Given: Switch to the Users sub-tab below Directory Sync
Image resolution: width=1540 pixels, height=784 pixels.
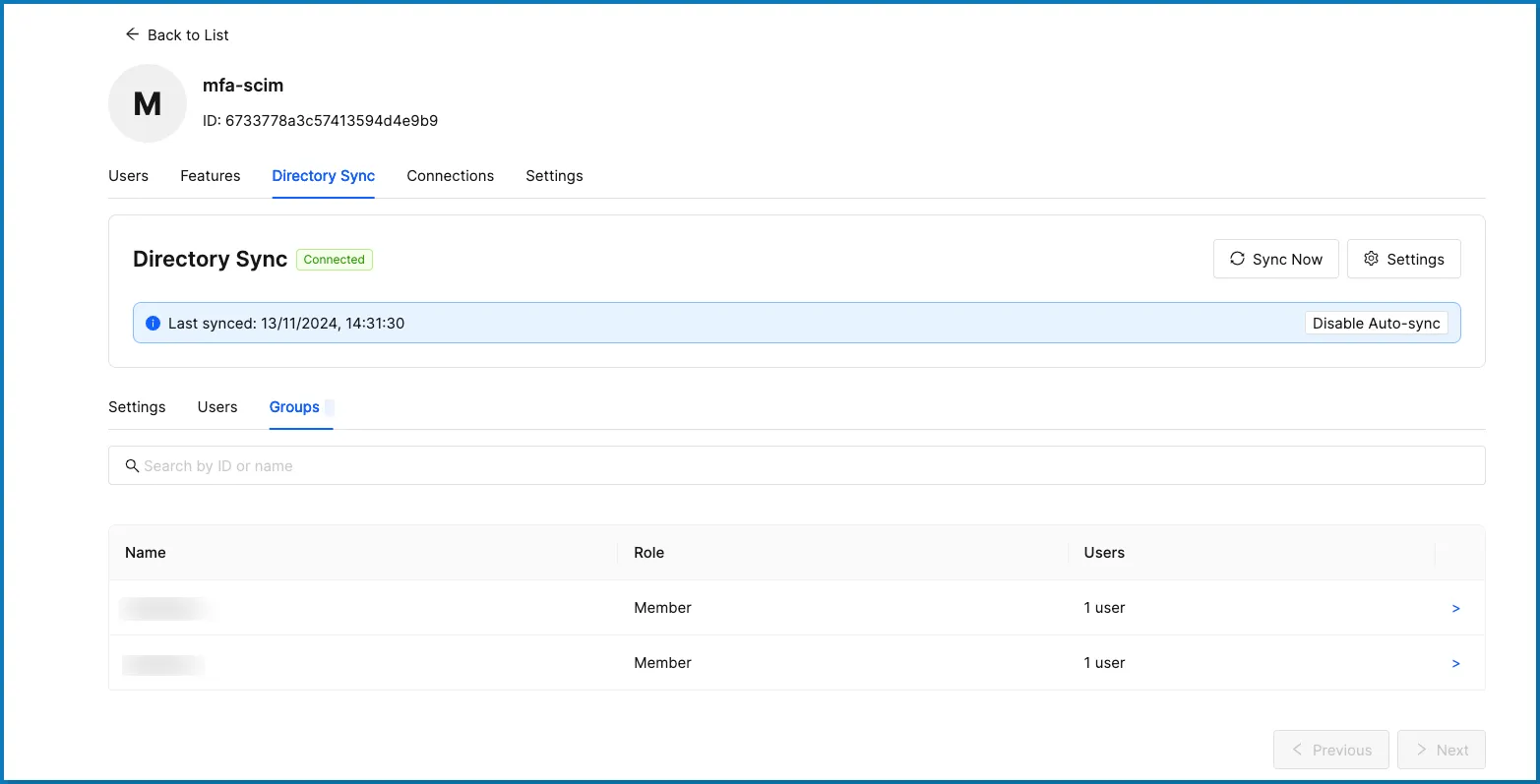Looking at the screenshot, I should [x=216, y=406].
